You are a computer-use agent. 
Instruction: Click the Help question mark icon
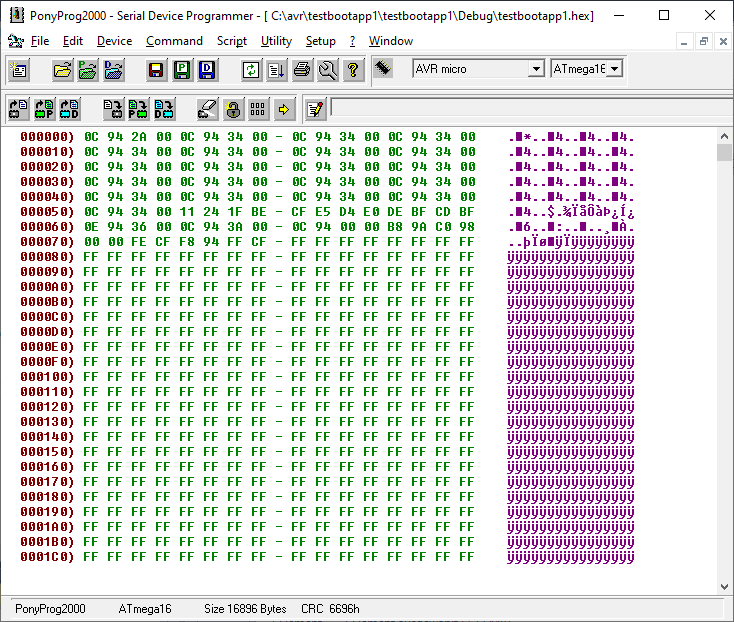pos(353,70)
